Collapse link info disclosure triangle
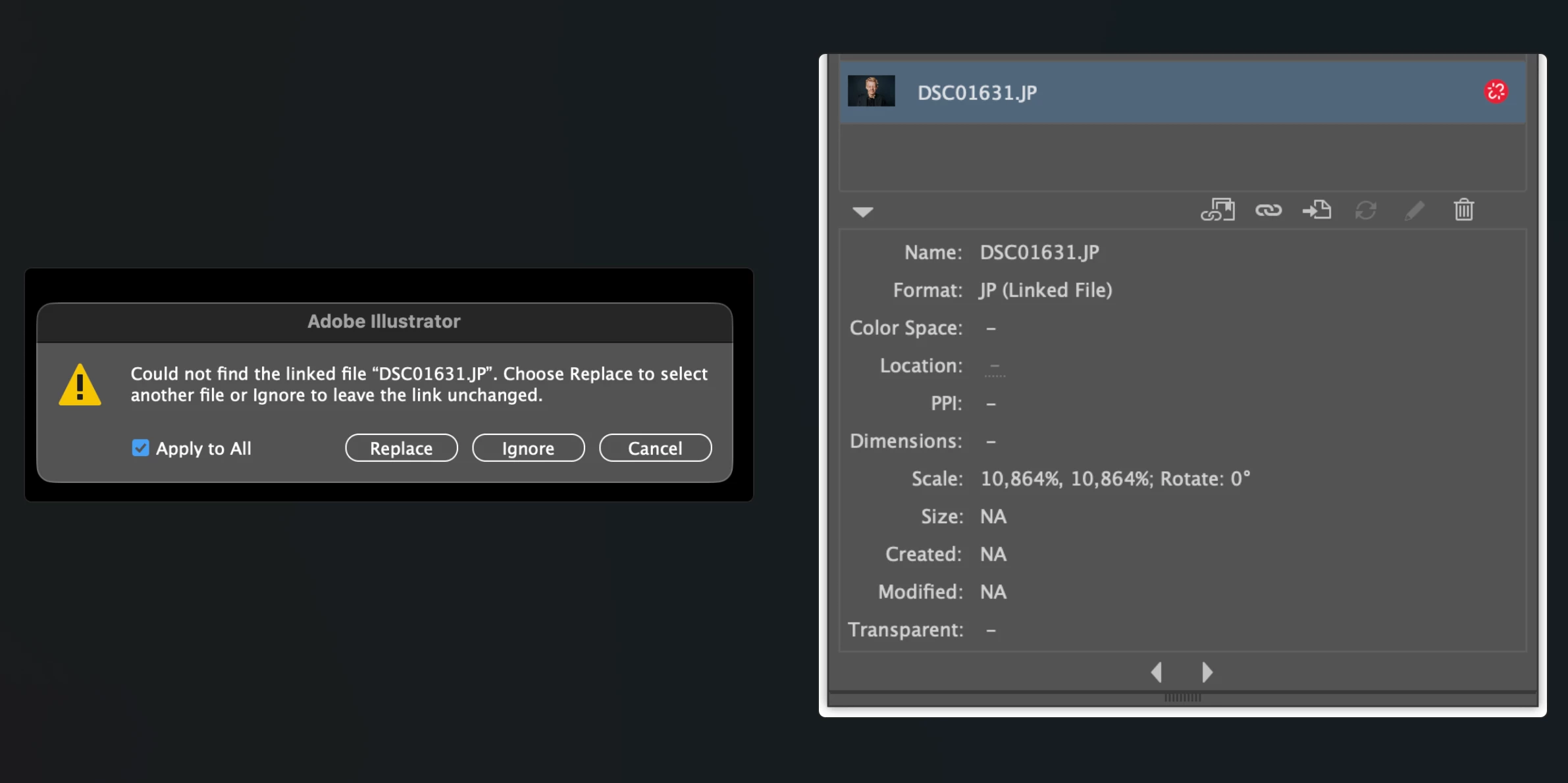The image size is (1568, 783). pos(862,211)
